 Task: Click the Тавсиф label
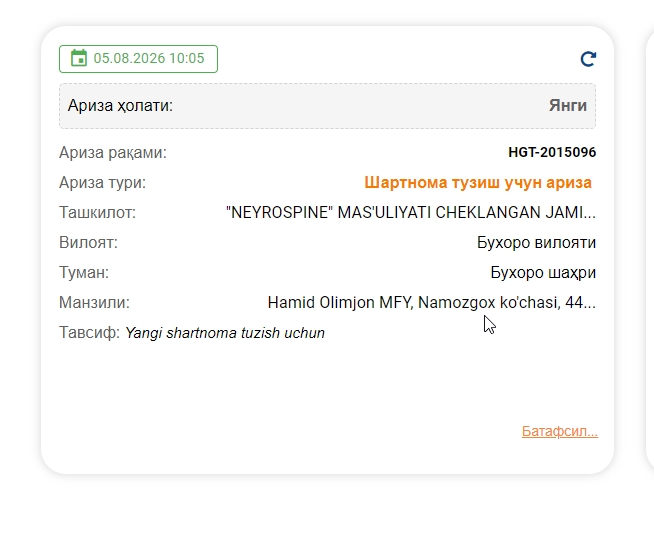click(90, 333)
